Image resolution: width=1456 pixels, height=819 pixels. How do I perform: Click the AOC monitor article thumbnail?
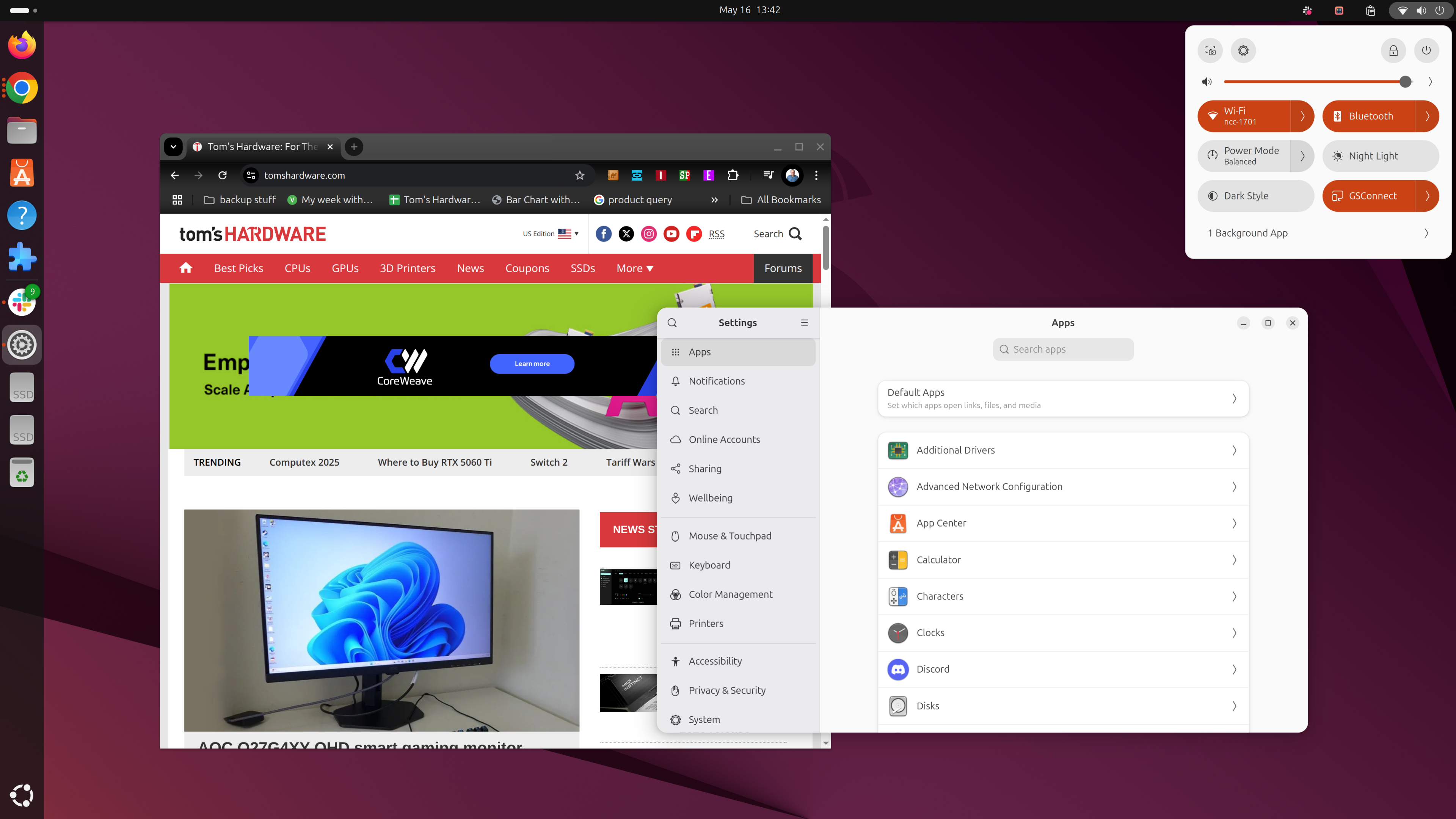pyautogui.click(x=381, y=620)
